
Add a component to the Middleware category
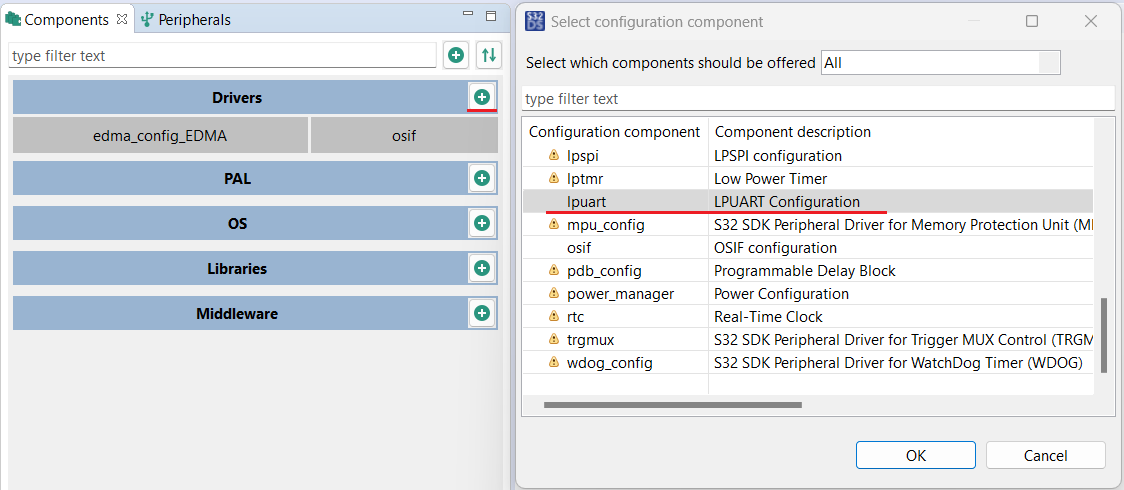[x=482, y=313]
